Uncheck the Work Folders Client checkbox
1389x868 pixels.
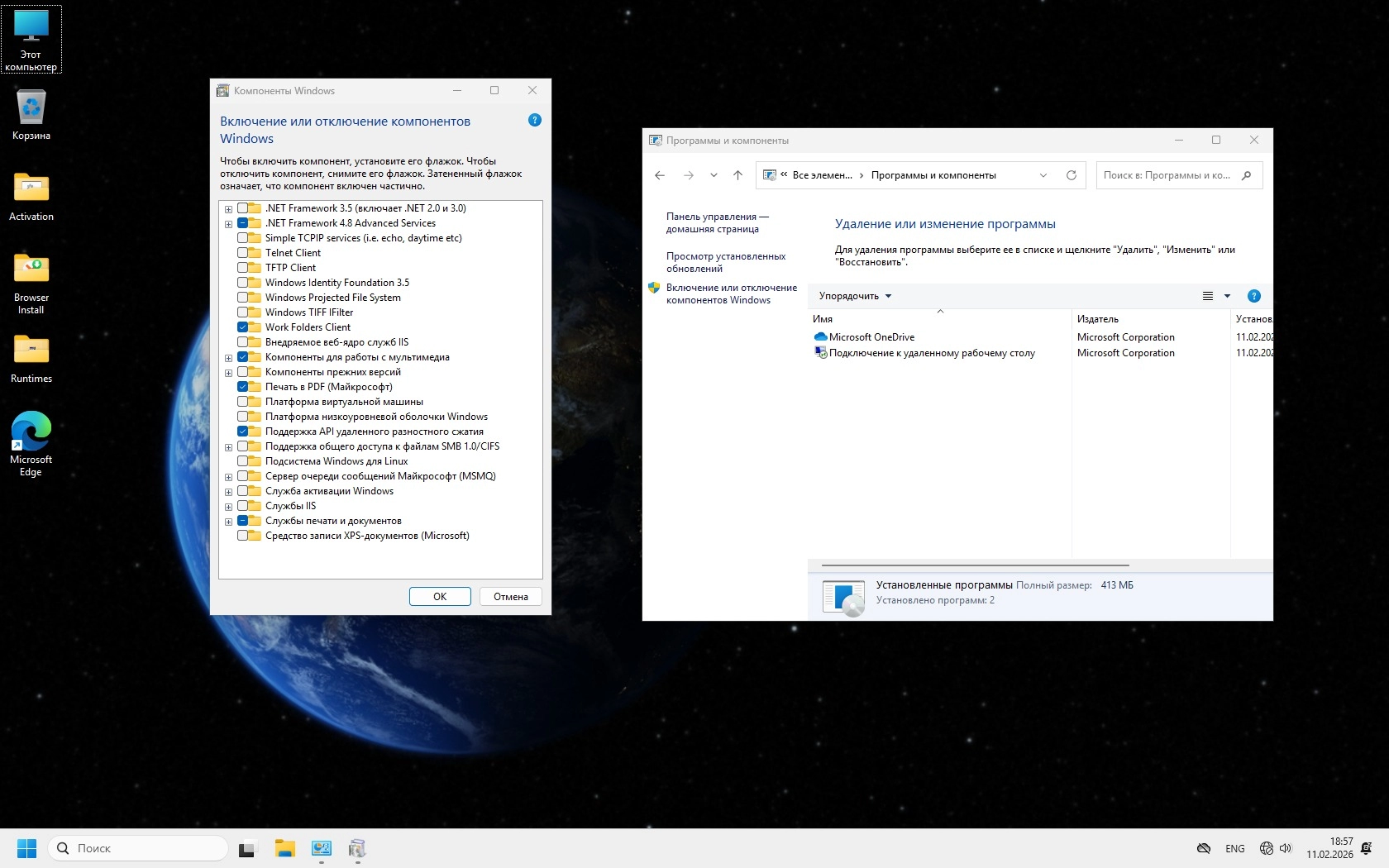point(243,327)
